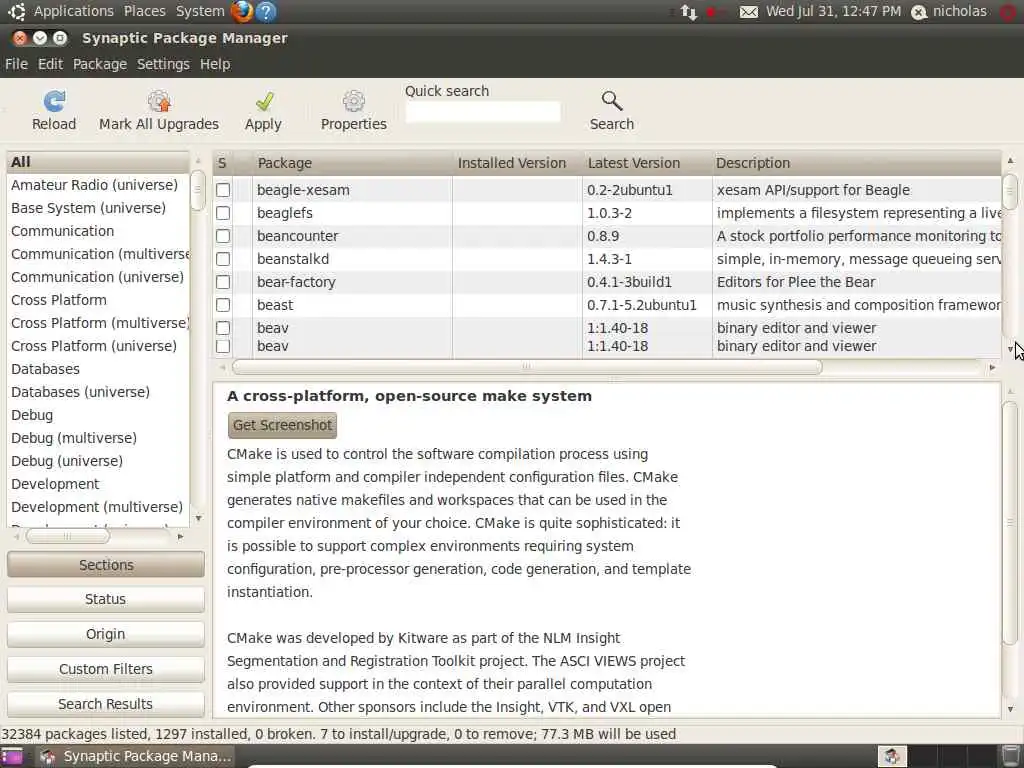Viewport: 1024px width, 768px height.
Task: Select Amateur Radio (universe) section
Action: (98, 185)
